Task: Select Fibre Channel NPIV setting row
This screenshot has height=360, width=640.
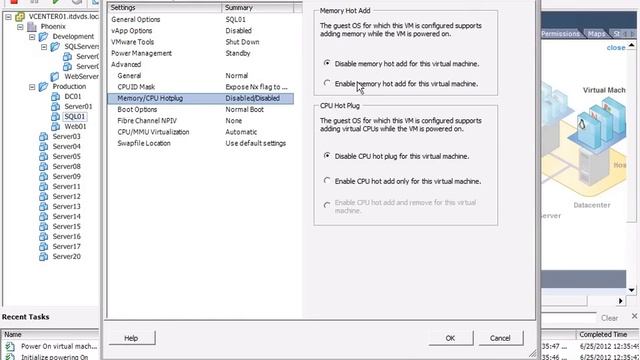Action: click(200, 121)
